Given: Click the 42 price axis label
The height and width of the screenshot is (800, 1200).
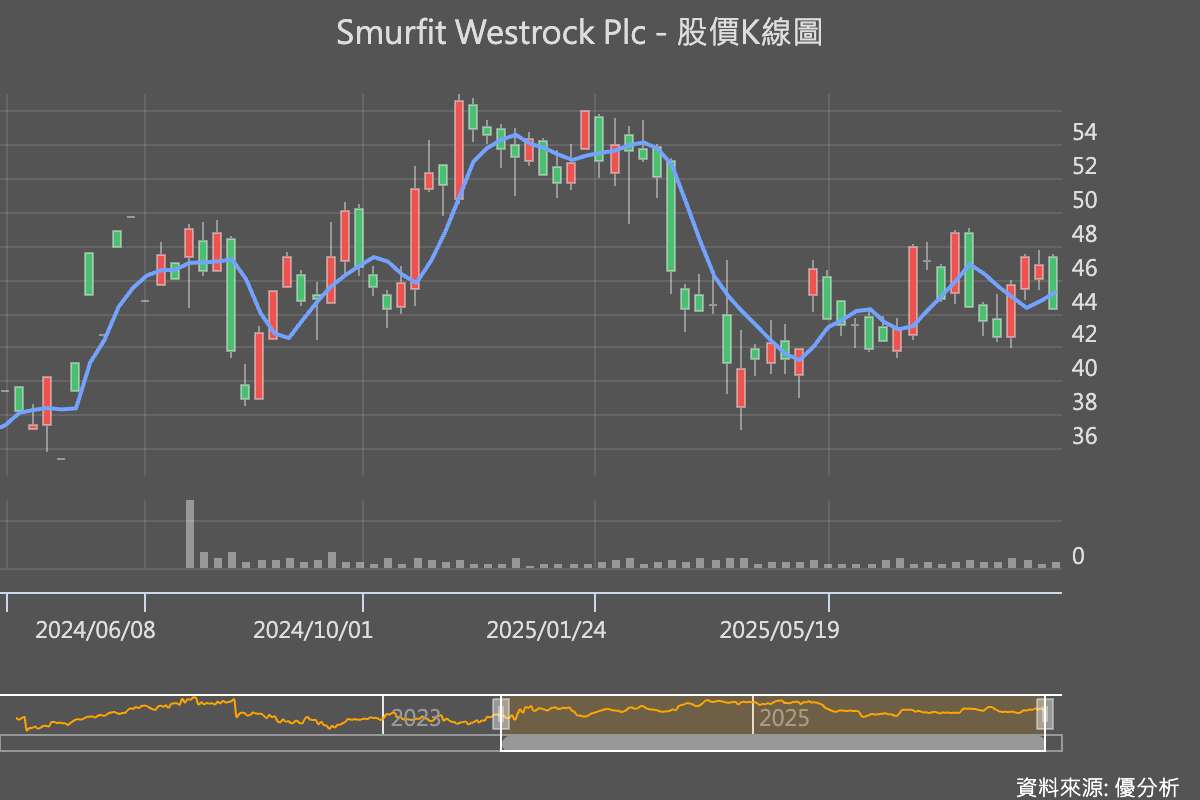Looking at the screenshot, I should point(1084,334).
